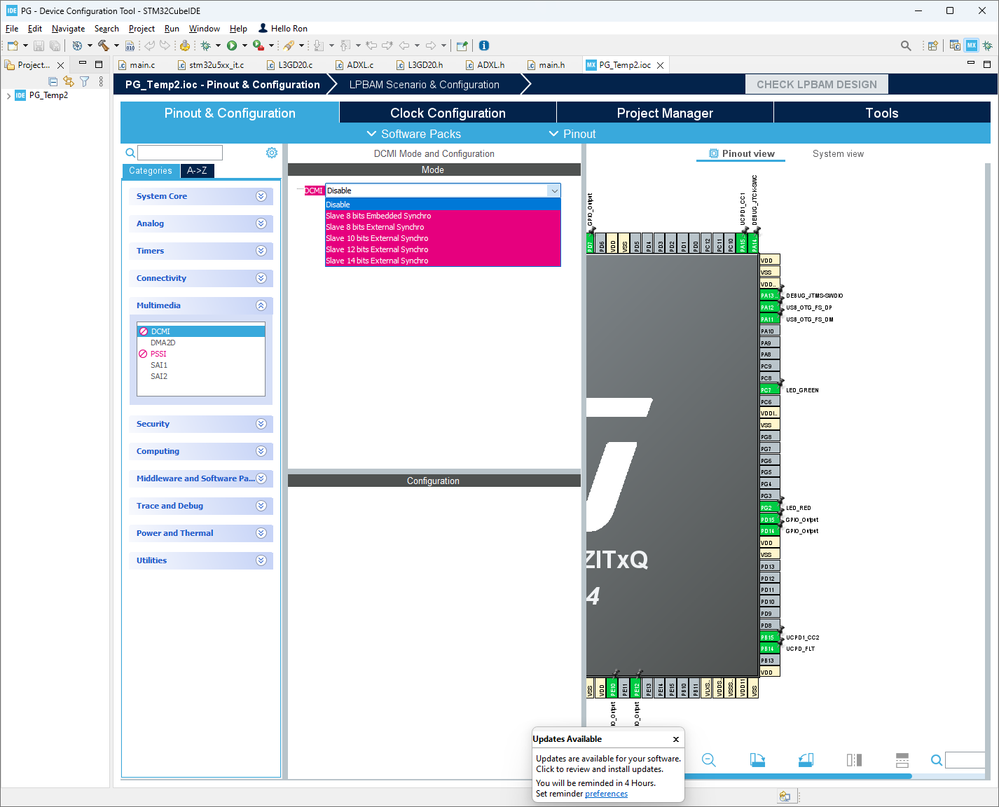Click the vertical split view icon
The width and height of the screenshot is (999, 807).
click(x=854, y=759)
